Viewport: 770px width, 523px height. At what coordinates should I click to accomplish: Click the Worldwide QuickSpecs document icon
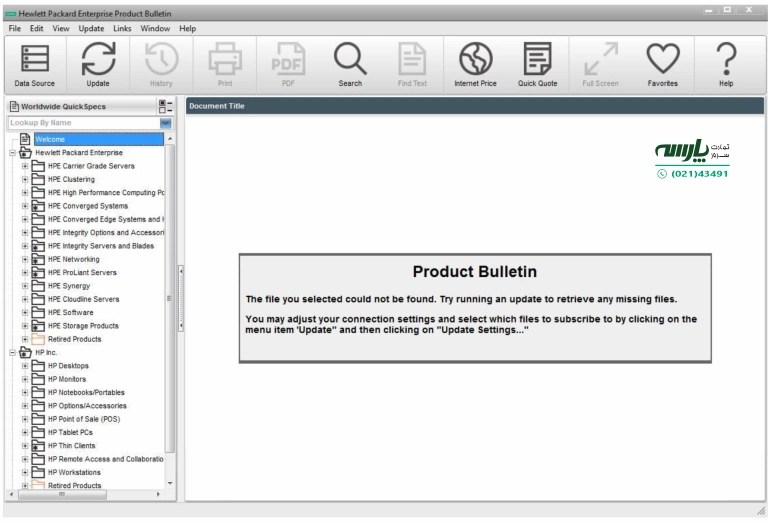14,106
